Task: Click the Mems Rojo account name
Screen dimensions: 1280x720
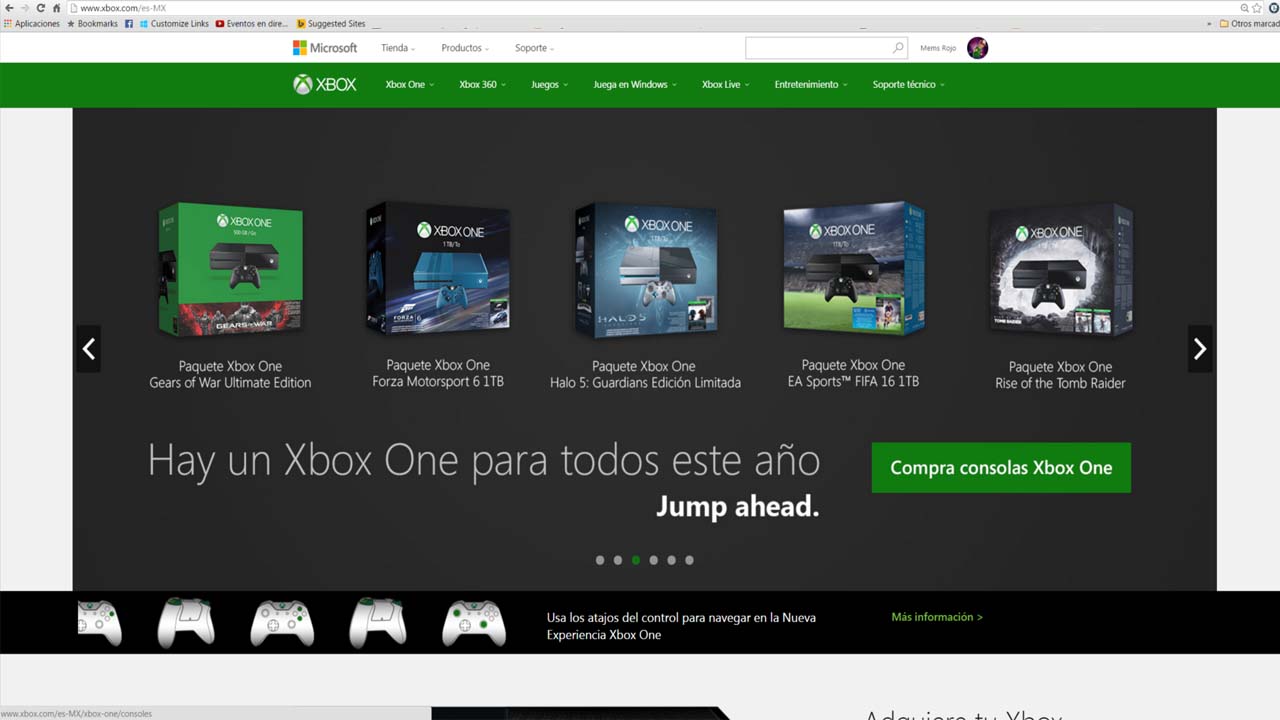Action: coord(938,48)
